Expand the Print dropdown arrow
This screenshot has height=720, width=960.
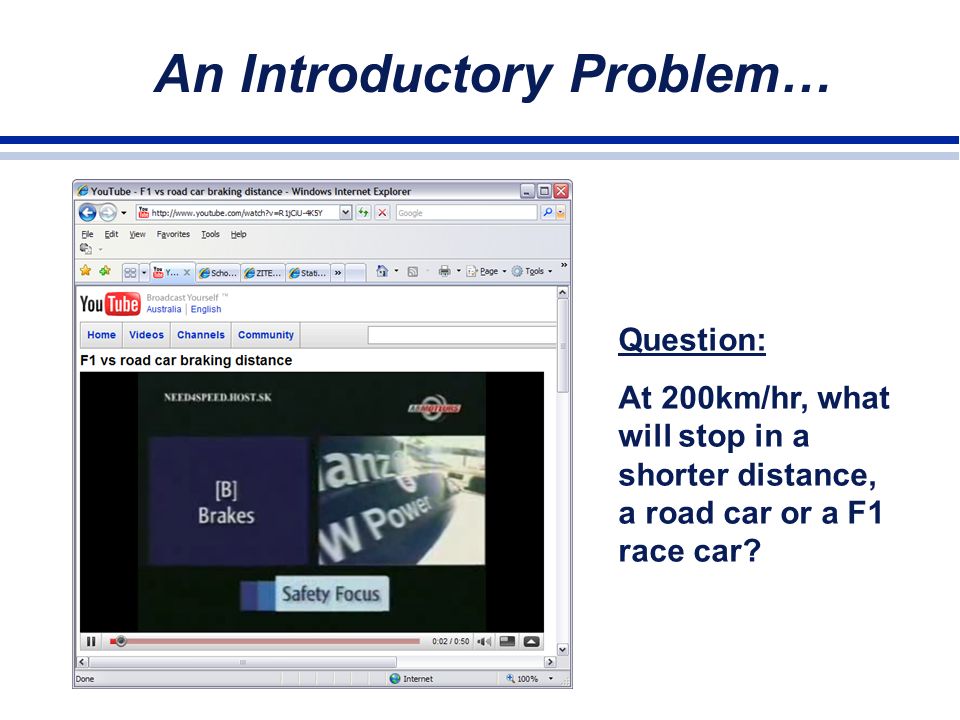pyautogui.click(x=459, y=271)
